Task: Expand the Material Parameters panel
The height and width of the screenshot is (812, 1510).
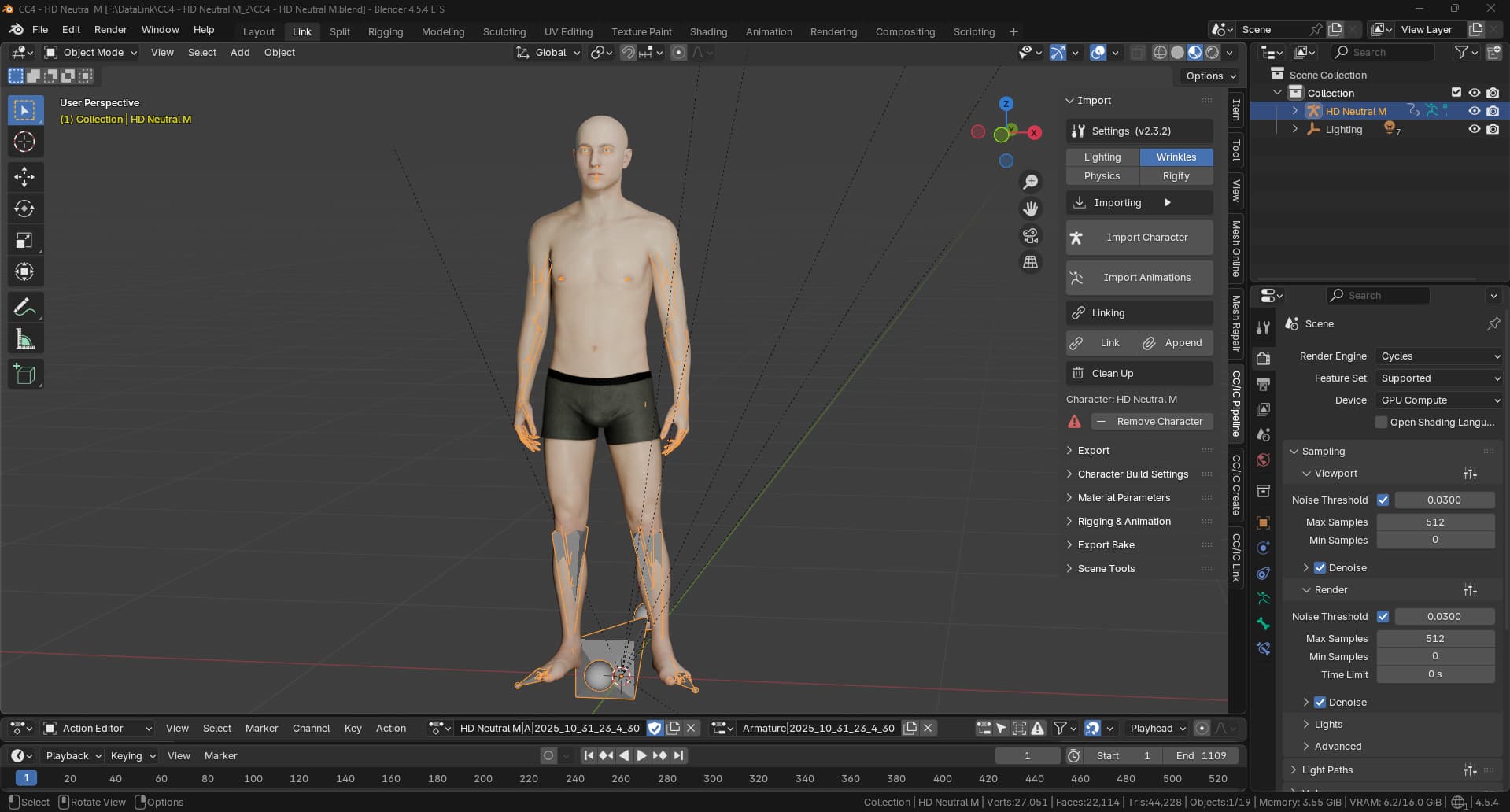Action: pyautogui.click(x=1123, y=498)
